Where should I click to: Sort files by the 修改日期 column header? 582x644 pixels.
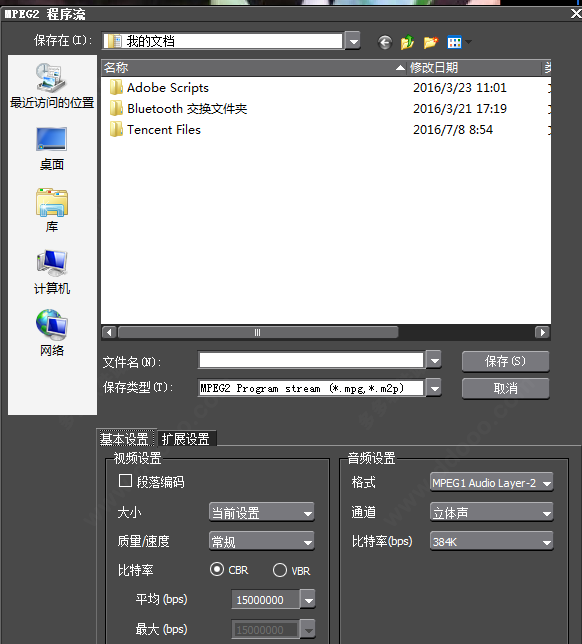pyautogui.click(x=474, y=68)
